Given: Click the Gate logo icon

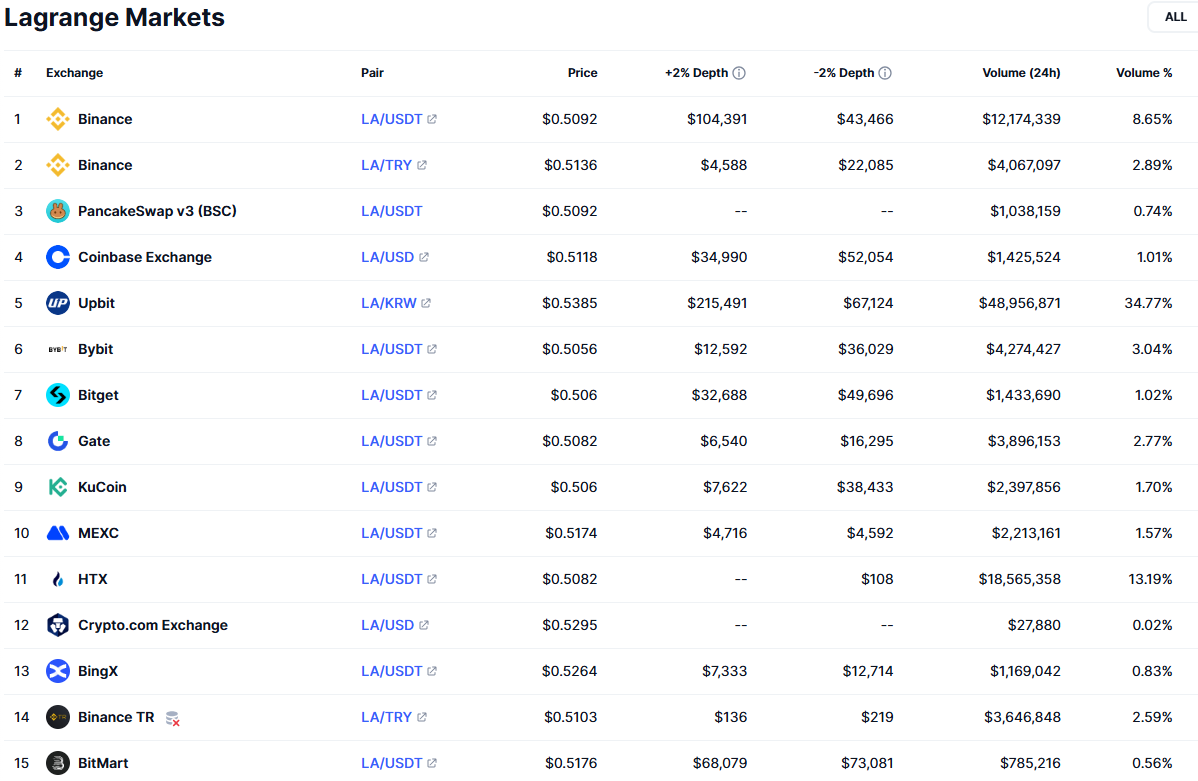Looking at the screenshot, I should (x=57, y=441).
